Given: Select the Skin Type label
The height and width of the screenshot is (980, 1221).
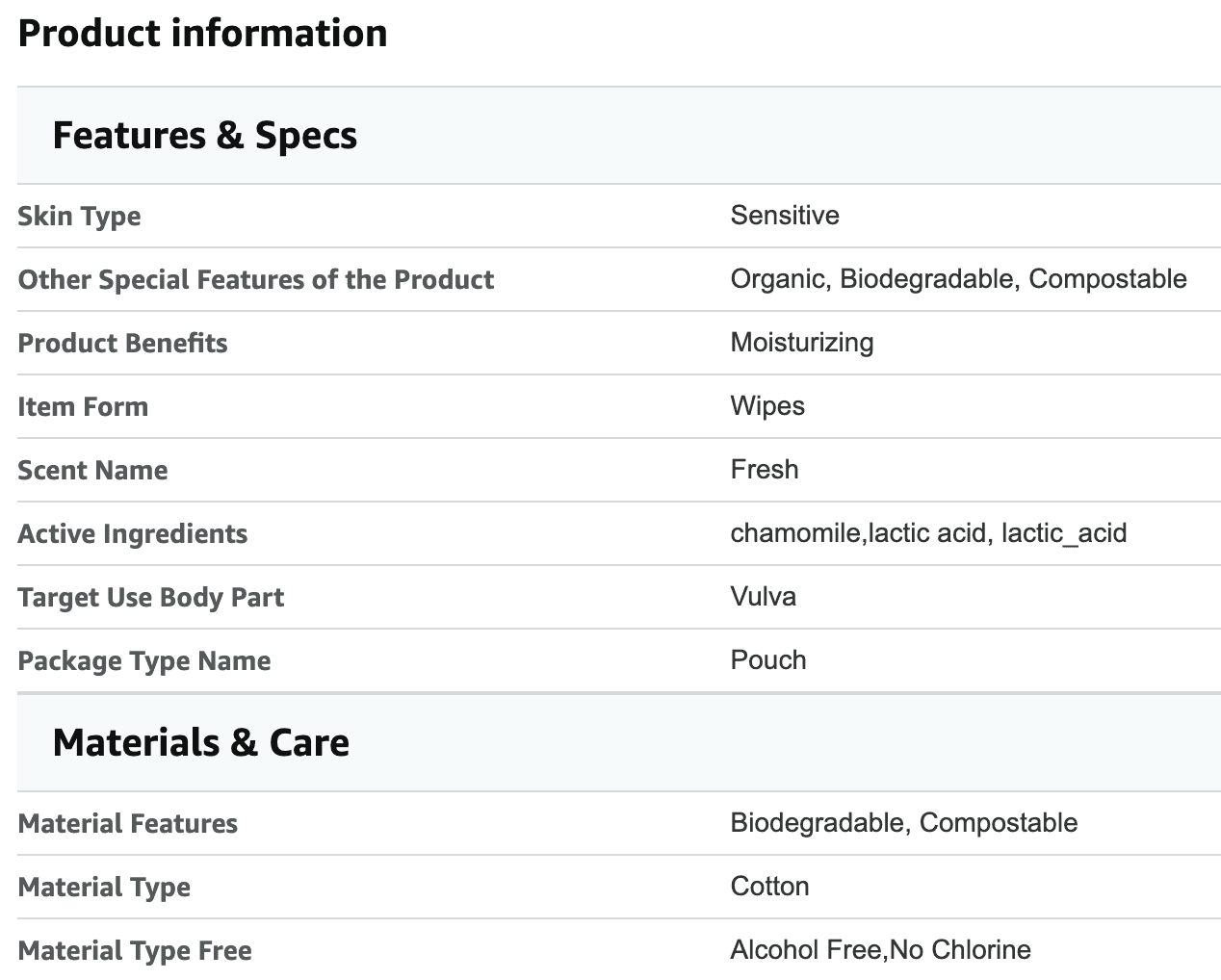Looking at the screenshot, I should coord(79,216).
